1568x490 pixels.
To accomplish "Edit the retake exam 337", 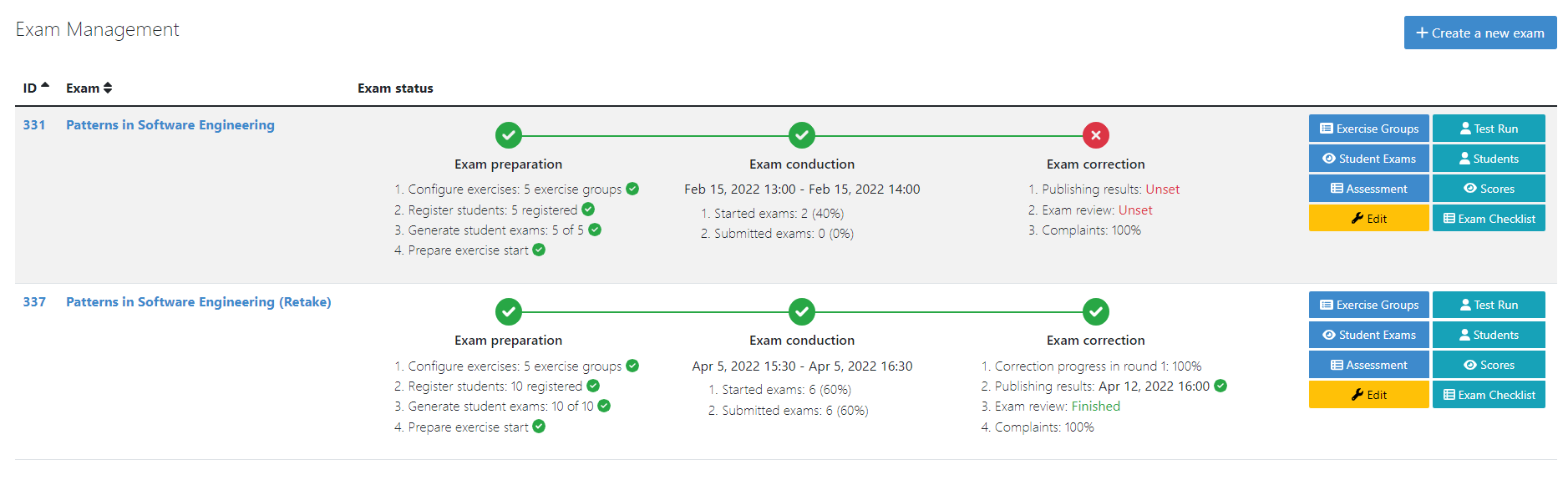I will [1368, 393].
